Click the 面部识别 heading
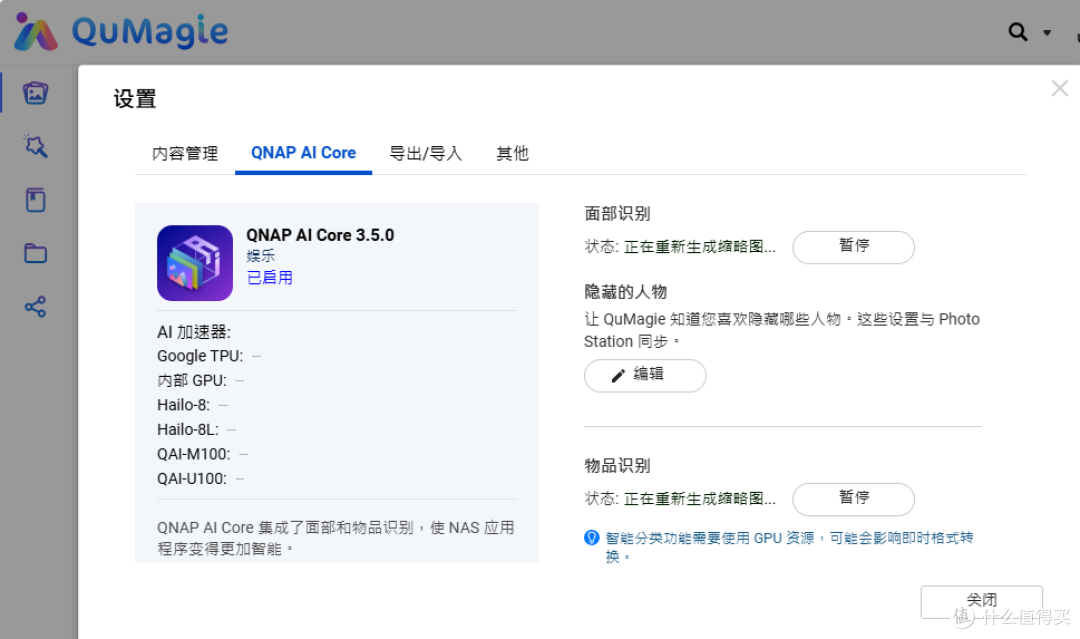 (617, 213)
